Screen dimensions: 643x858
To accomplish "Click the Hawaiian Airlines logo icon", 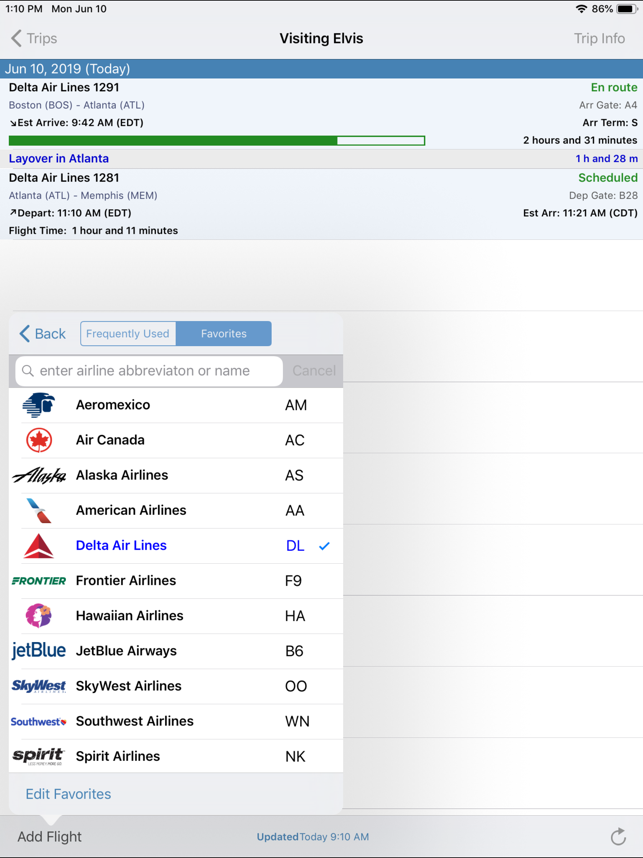I will click(39, 616).
